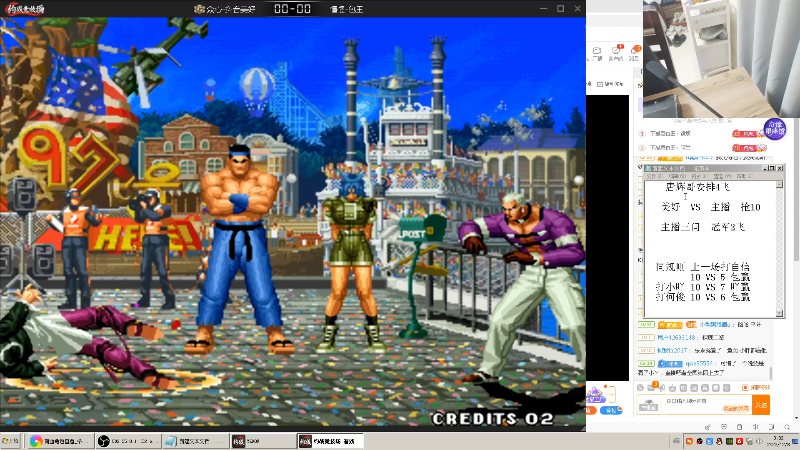Click the last gray icon in chat toolbar
Screen dimensions: 800x450
[727, 388]
